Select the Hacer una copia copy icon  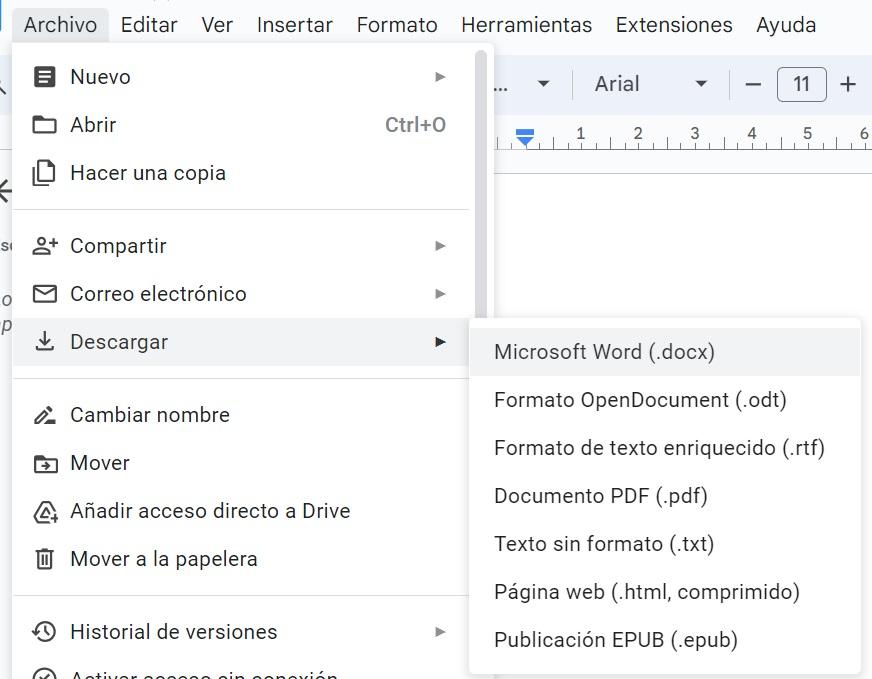click(44, 172)
